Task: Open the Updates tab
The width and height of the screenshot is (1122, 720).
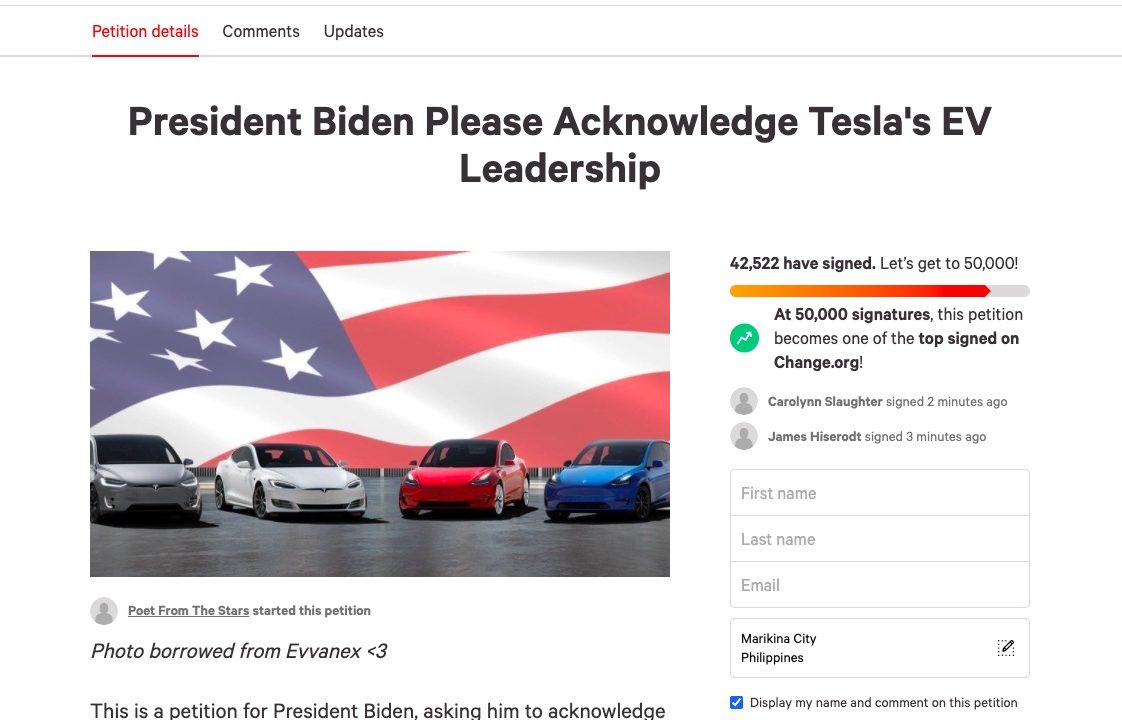Action: tap(353, 31)
